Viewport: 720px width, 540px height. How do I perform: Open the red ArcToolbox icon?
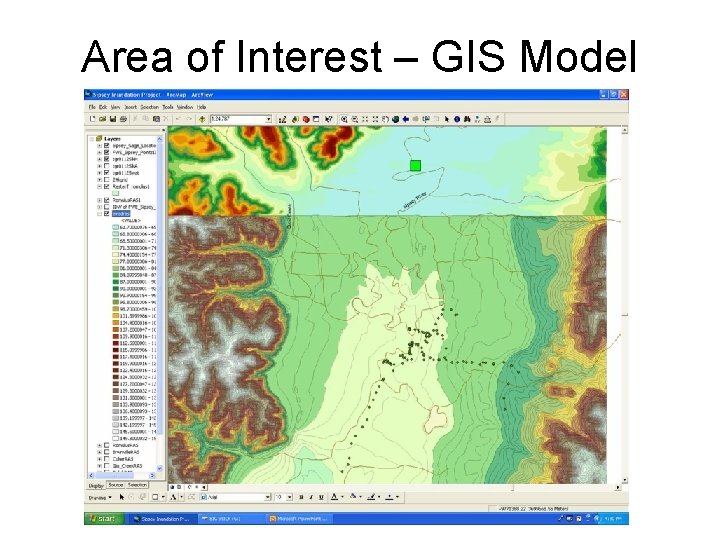(306, 119)
